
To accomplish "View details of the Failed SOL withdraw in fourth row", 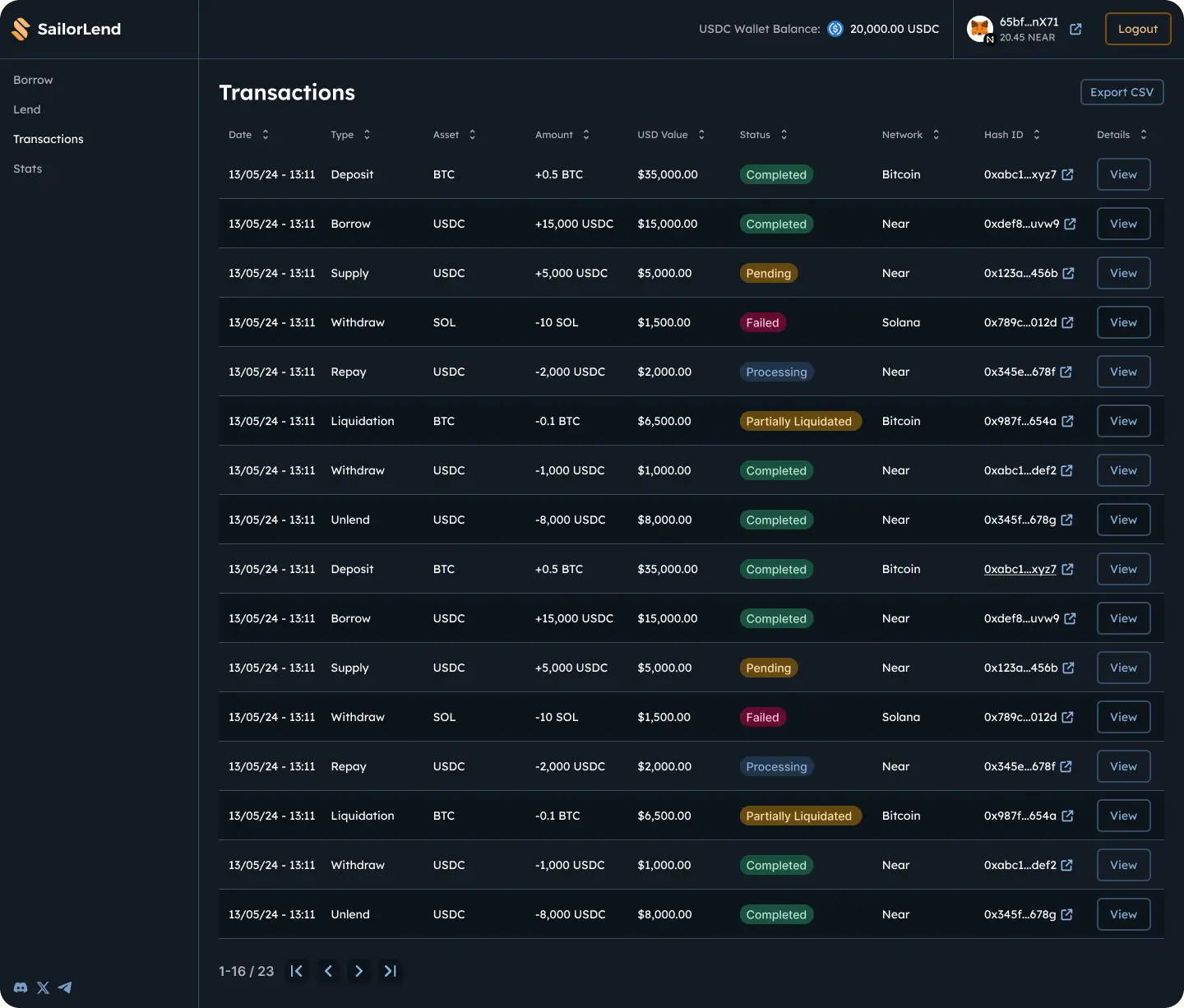I will pos(1123,322).
